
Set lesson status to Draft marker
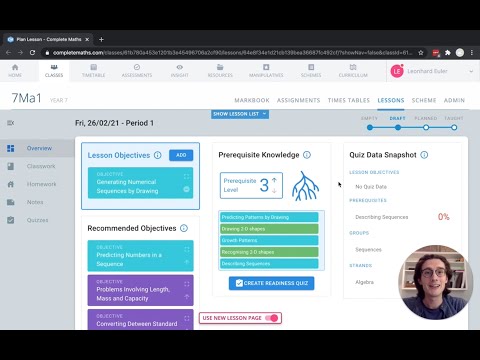tap(398, 128)
